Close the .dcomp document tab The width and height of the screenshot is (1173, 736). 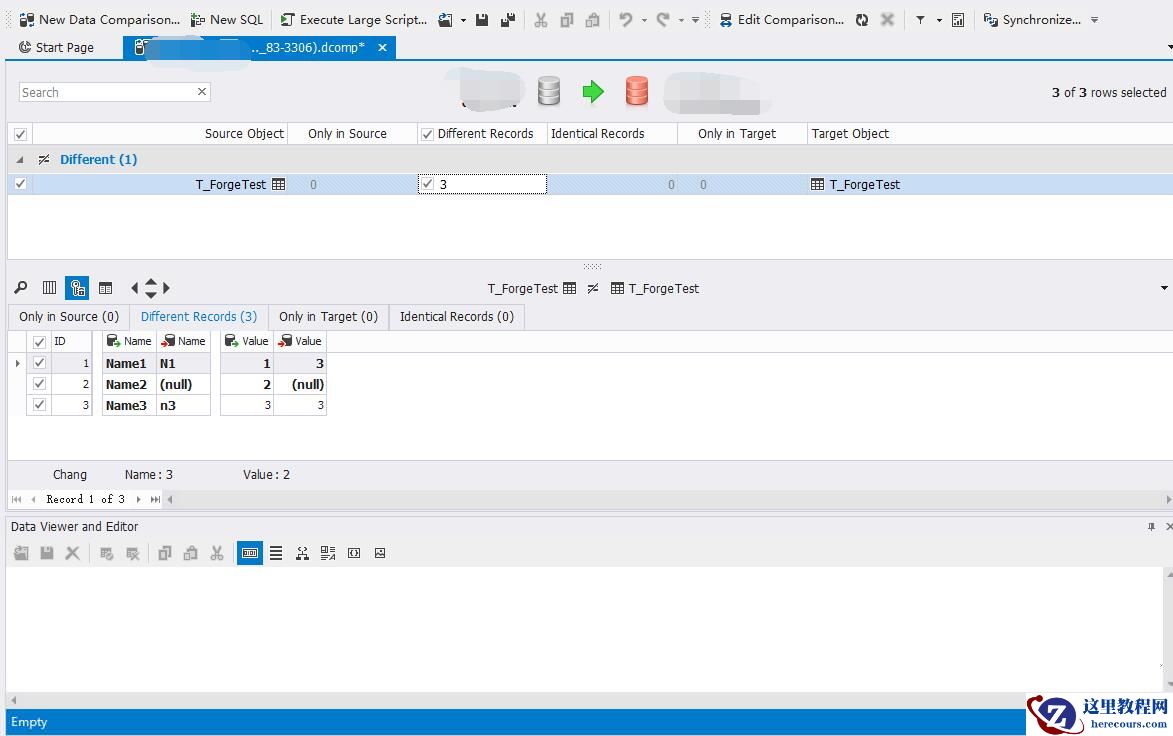(382, 47)
